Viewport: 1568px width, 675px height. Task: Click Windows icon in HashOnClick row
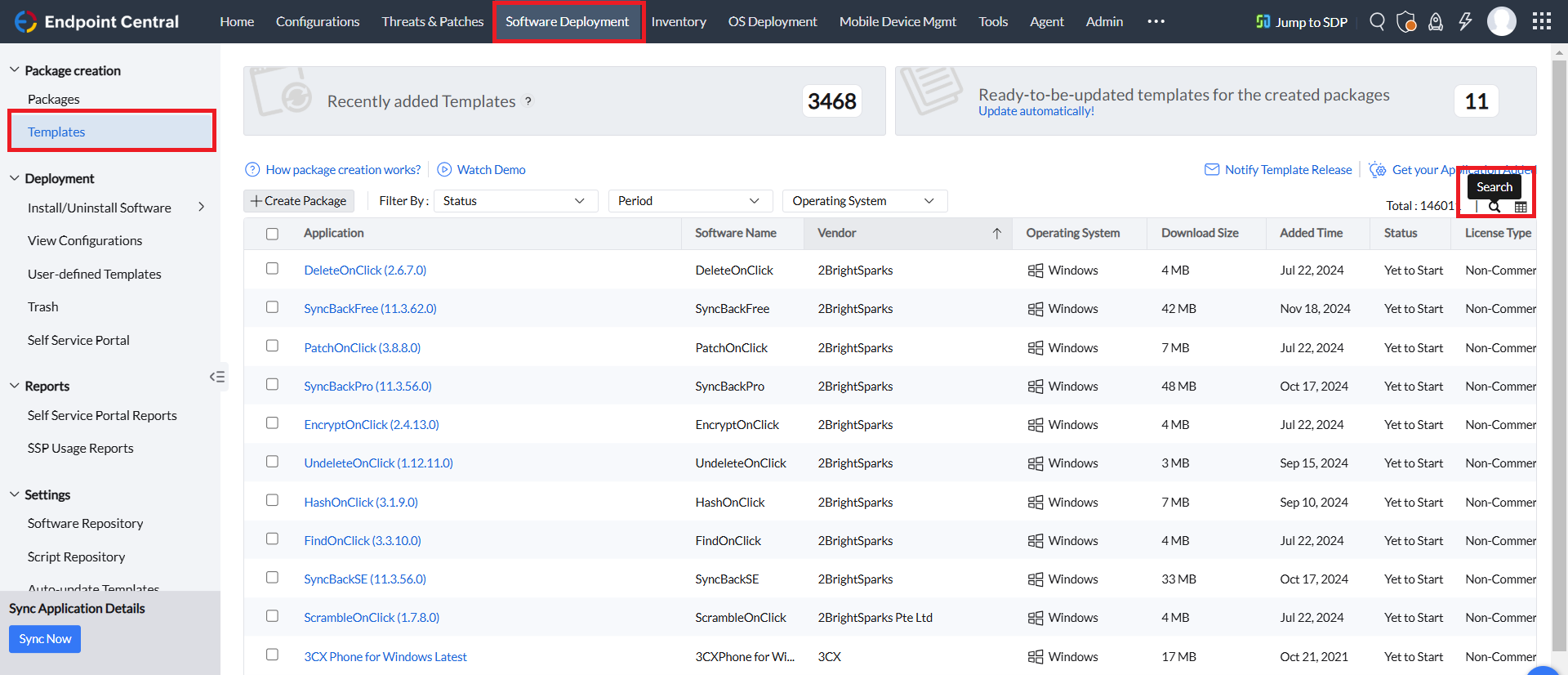pos(1036,503)
